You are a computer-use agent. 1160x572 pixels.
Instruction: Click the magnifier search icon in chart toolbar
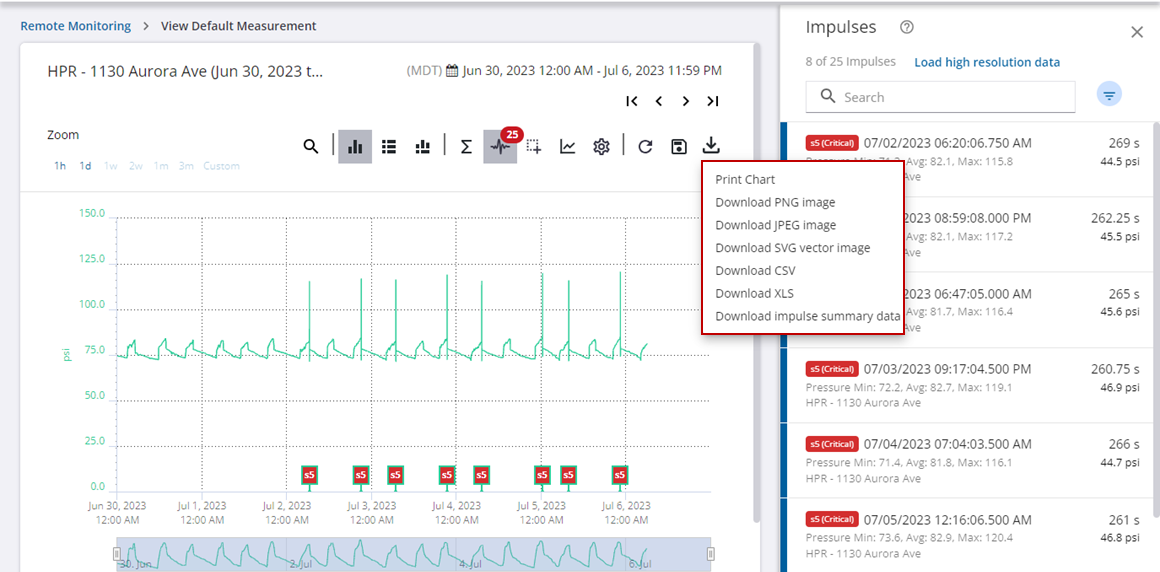[x=311, y=147]
